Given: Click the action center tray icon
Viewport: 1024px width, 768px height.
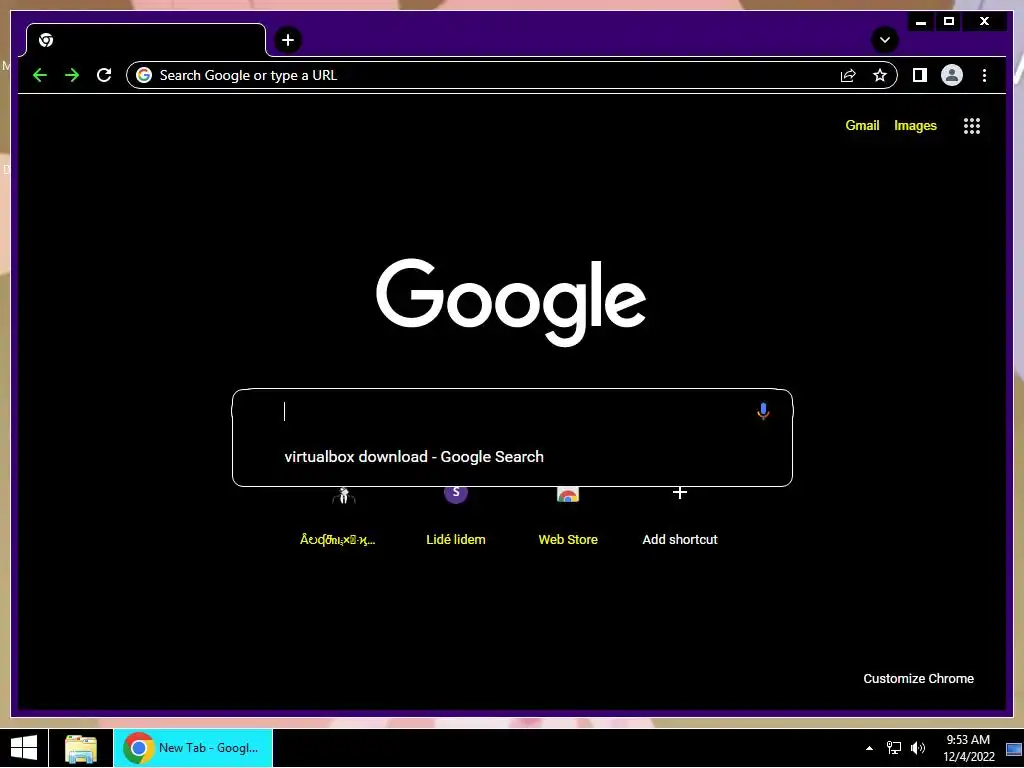Looking at the screenshot, I should tap(1014, 748).
